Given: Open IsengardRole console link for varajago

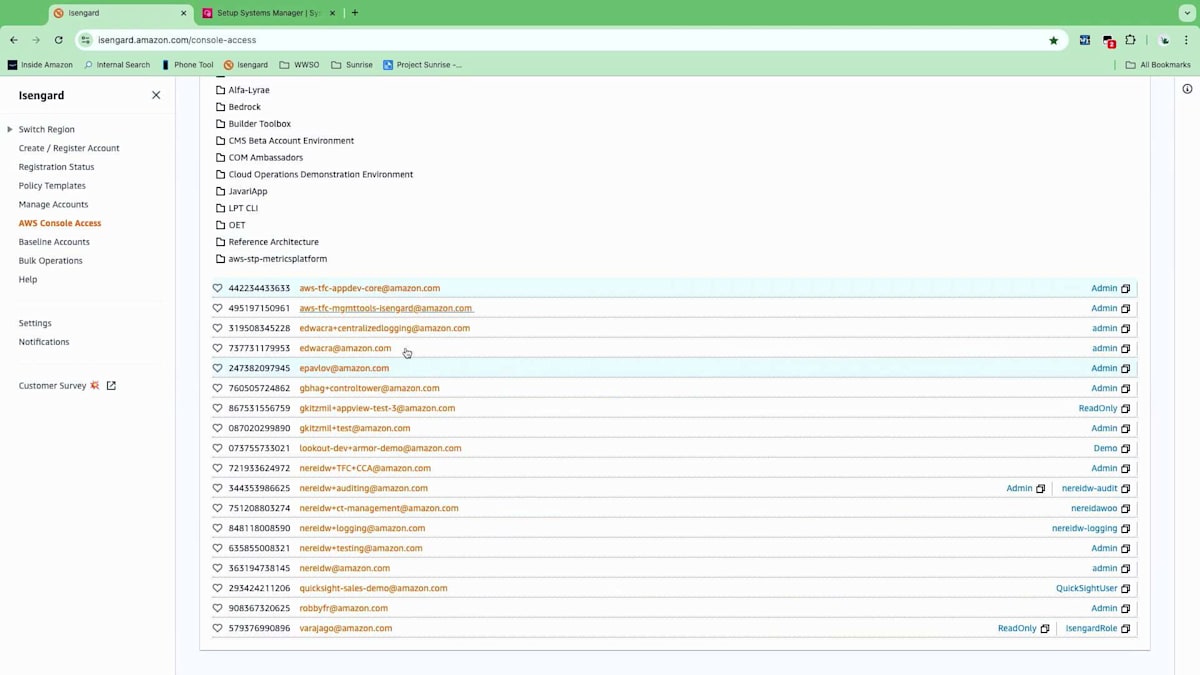Looking at the screenshot, I should tap(1091, 628).
